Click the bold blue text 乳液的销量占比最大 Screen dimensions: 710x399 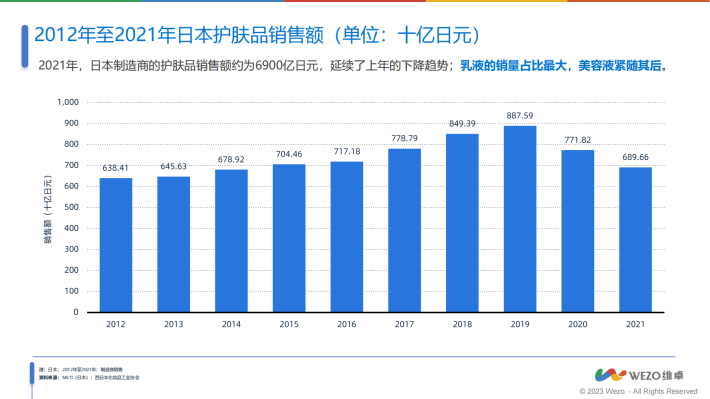click(x=513, y=66)
